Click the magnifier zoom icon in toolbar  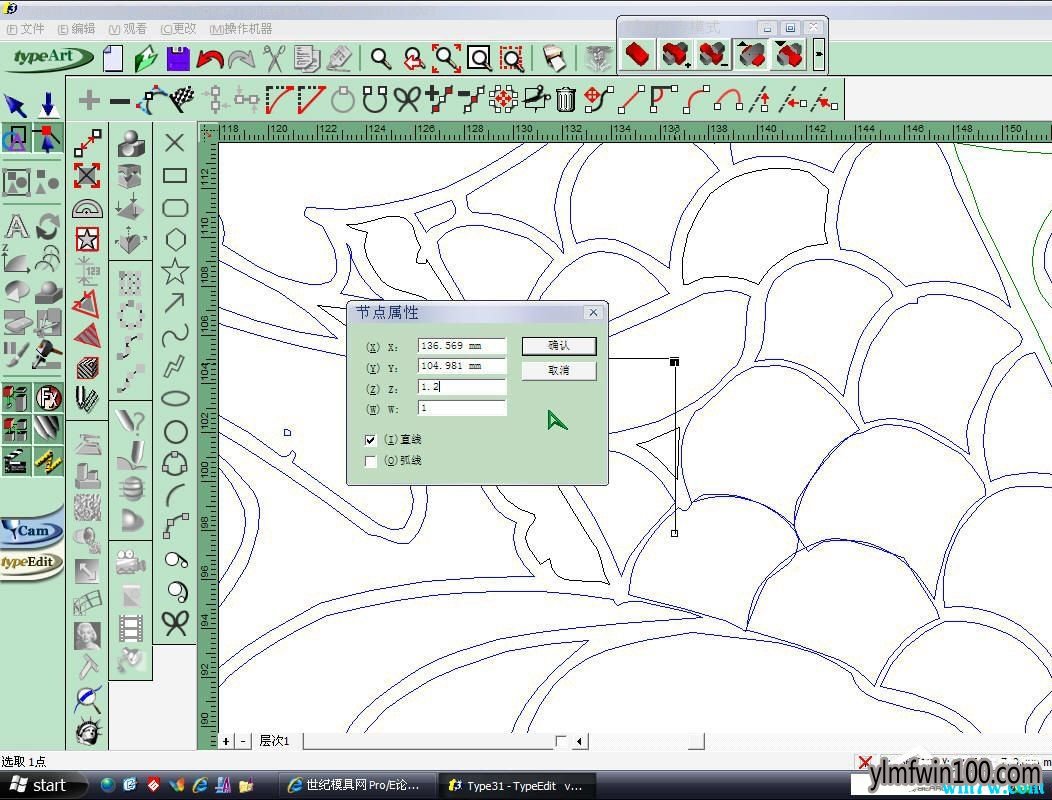click(x=381, y=58)
